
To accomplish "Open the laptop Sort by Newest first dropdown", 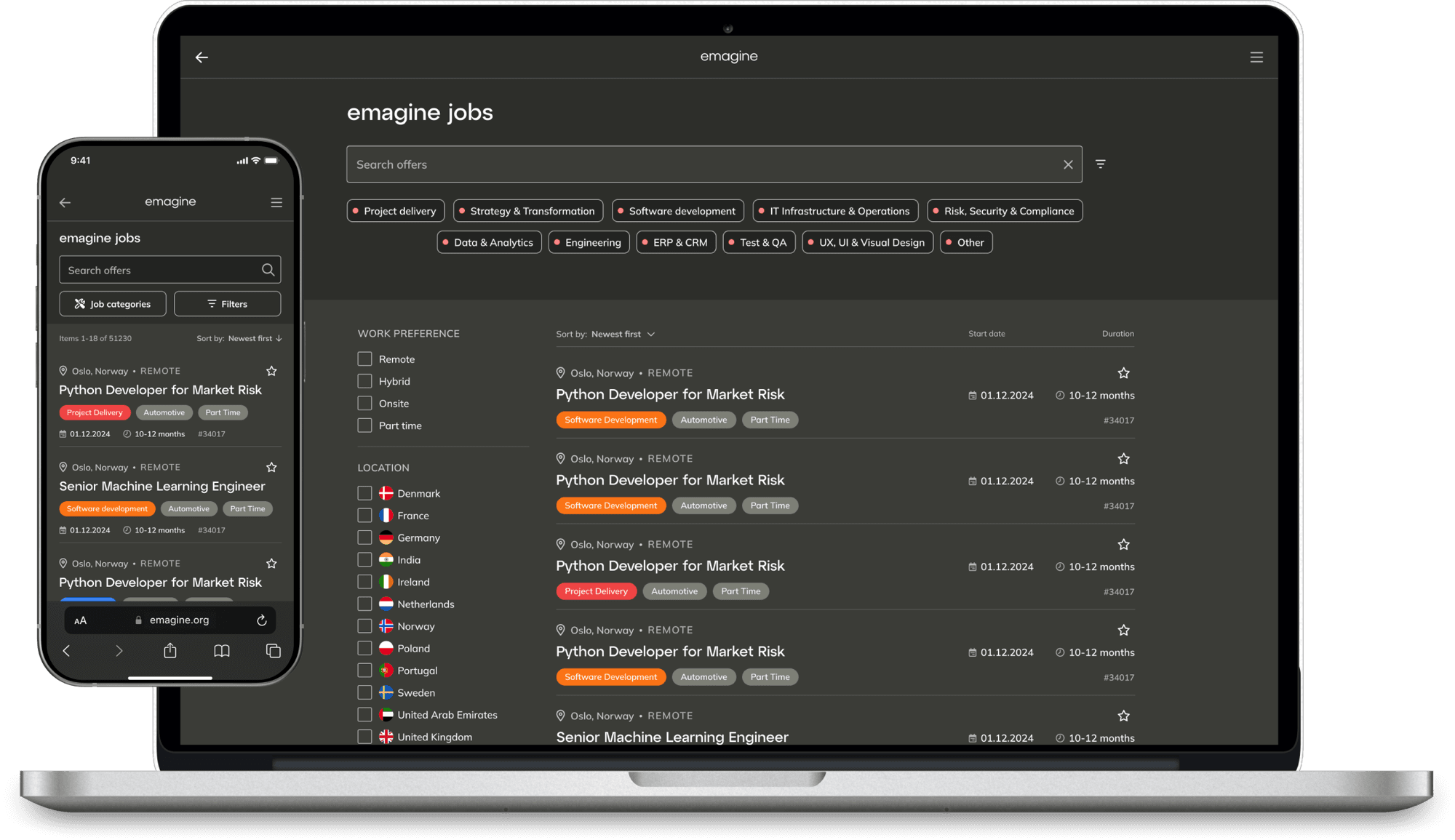I will tap(606, 335).
